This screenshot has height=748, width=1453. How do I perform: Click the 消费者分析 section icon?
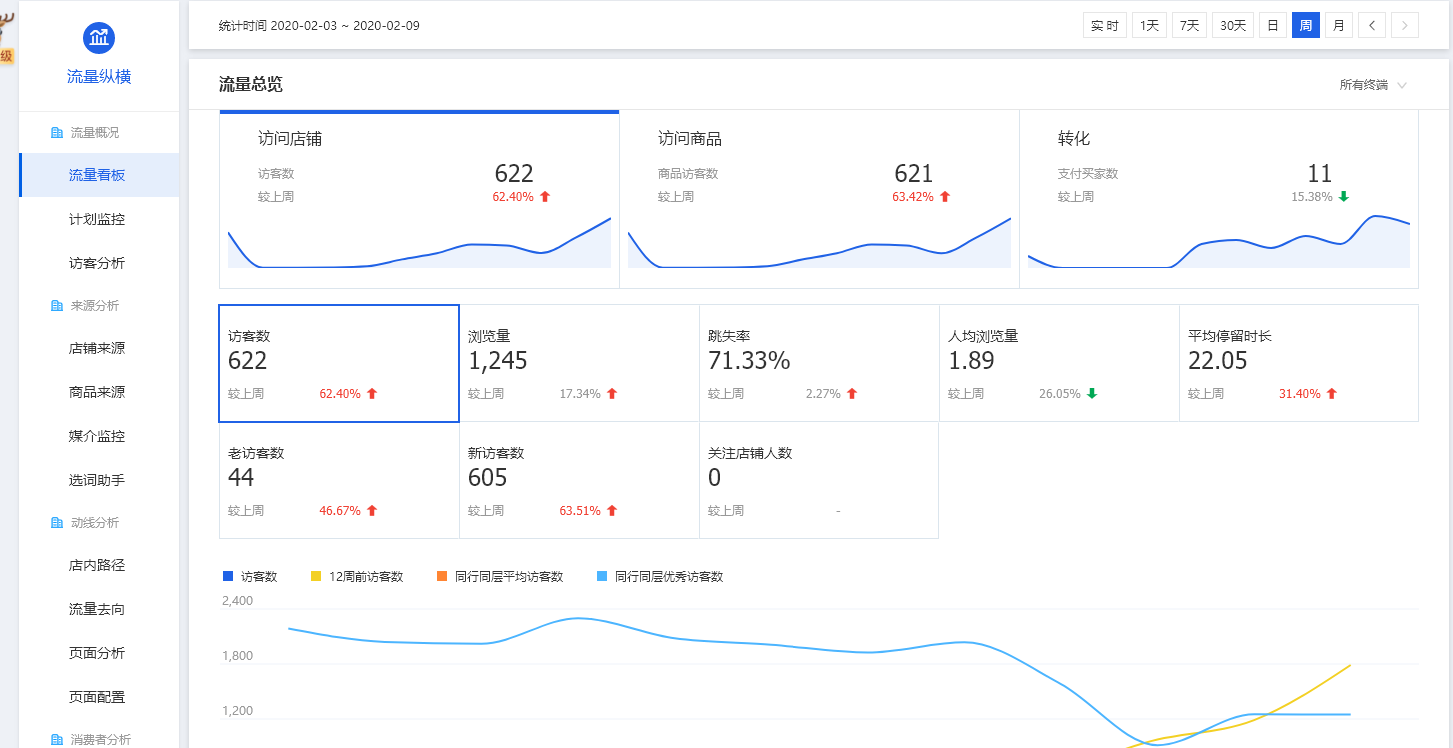point(57,739)
